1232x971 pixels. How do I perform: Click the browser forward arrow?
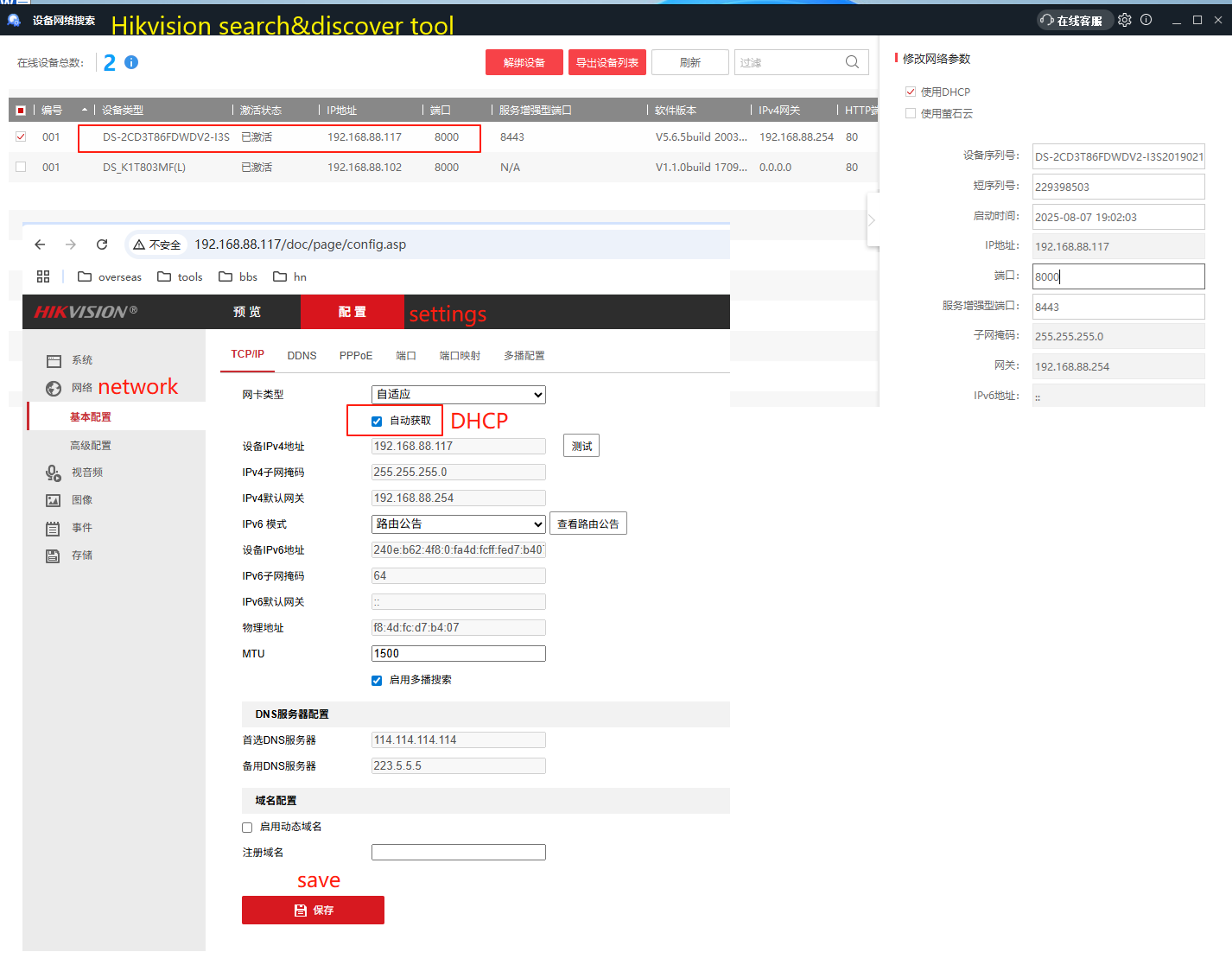click(x=71, y=244)
